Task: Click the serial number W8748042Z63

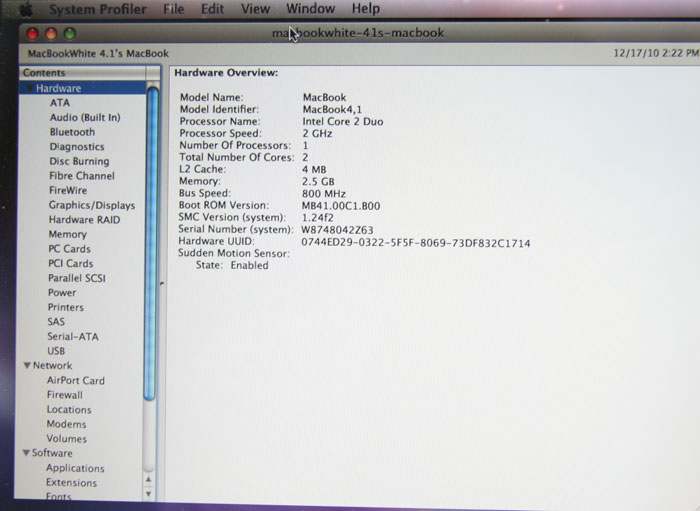Action: coord(337,230)
